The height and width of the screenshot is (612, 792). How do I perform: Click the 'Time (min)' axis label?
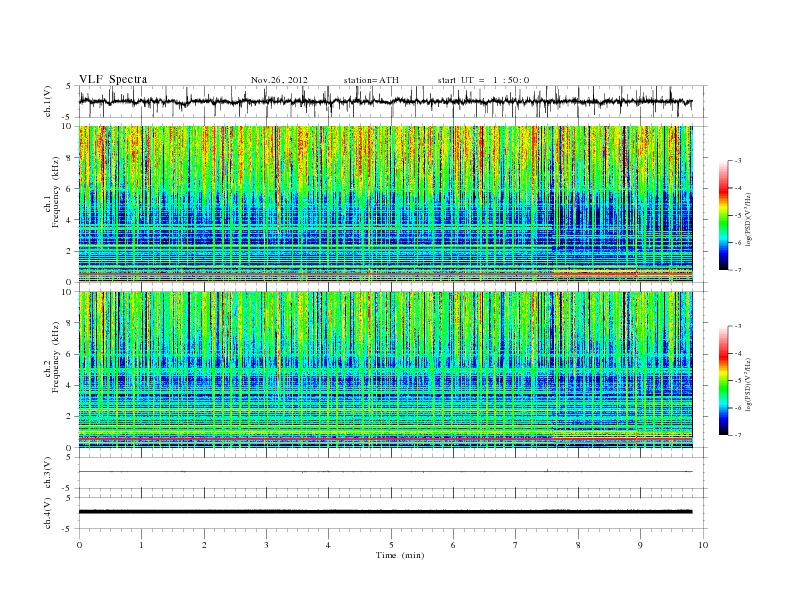click(400, 555)
